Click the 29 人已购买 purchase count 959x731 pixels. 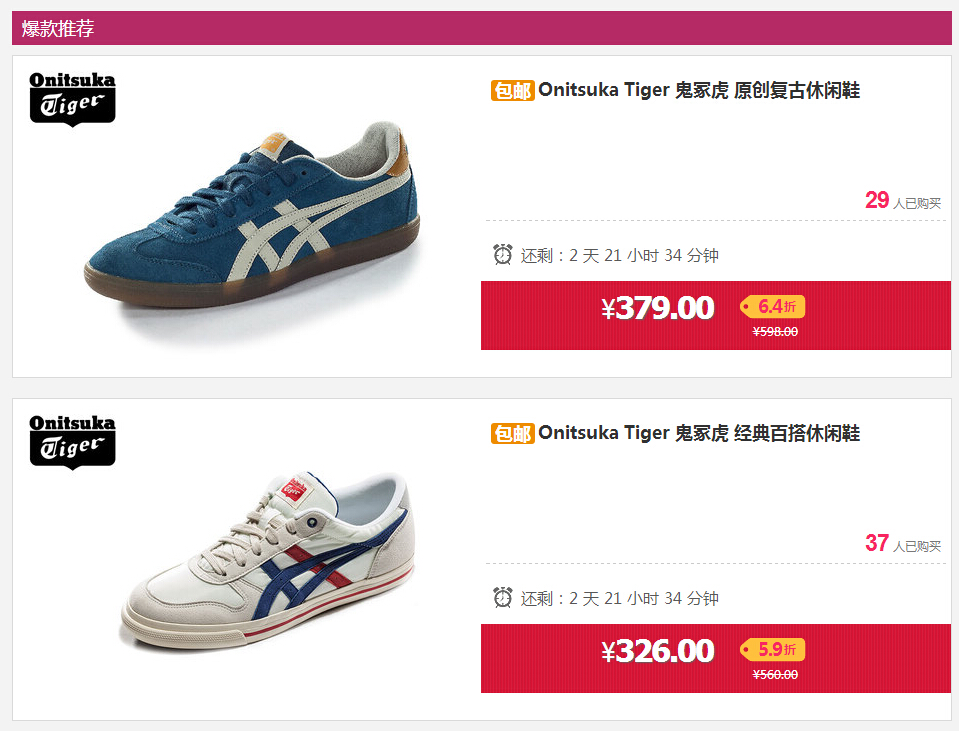coord(903,201)
